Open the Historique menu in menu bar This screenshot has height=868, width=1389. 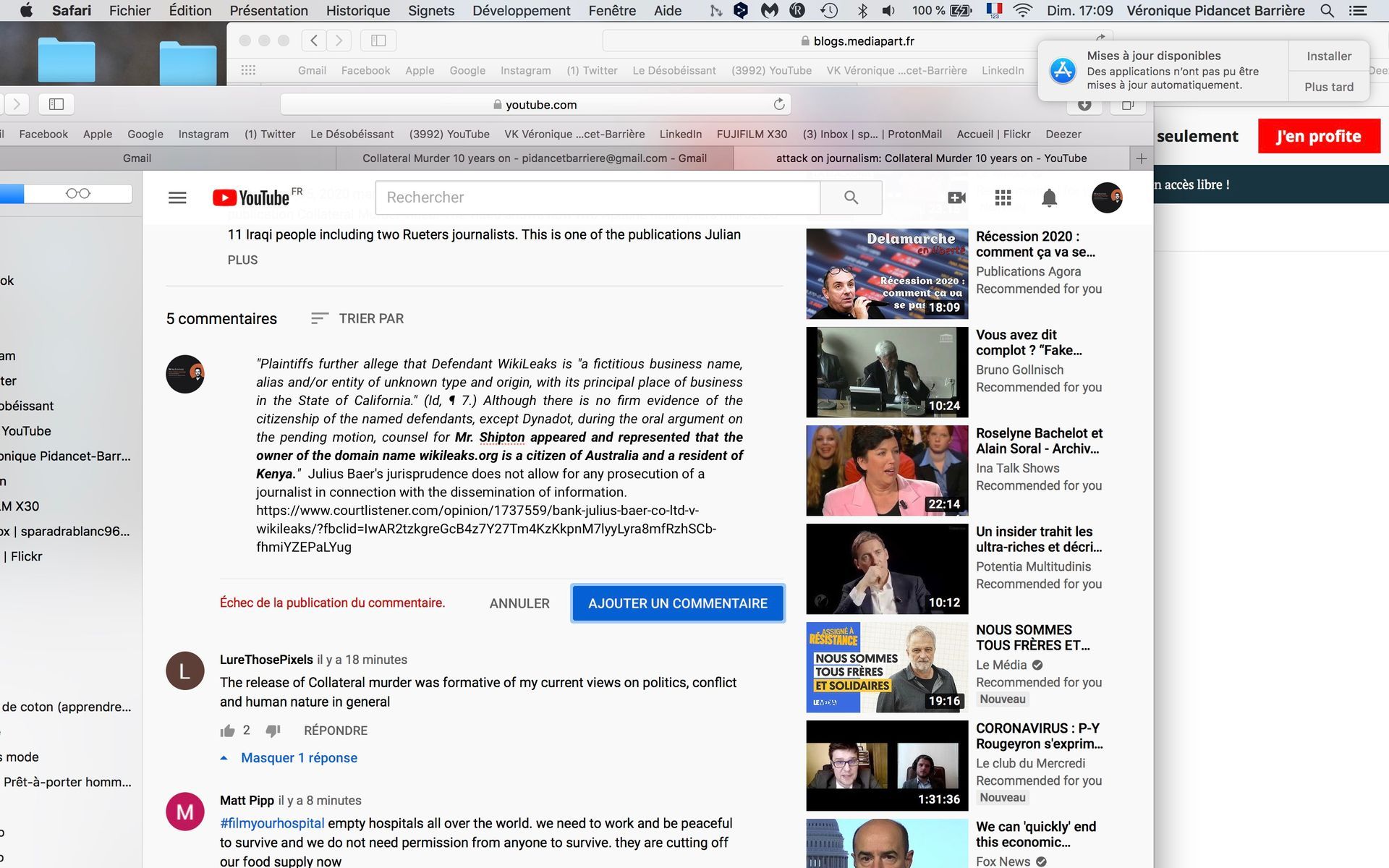tap(357, 11)
